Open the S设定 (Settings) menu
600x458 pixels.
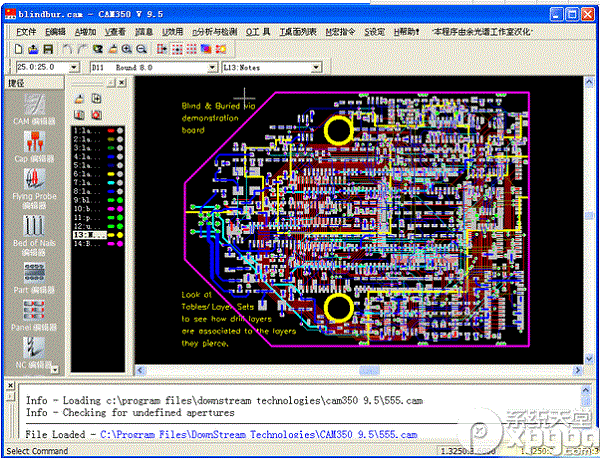coord(374,32)
